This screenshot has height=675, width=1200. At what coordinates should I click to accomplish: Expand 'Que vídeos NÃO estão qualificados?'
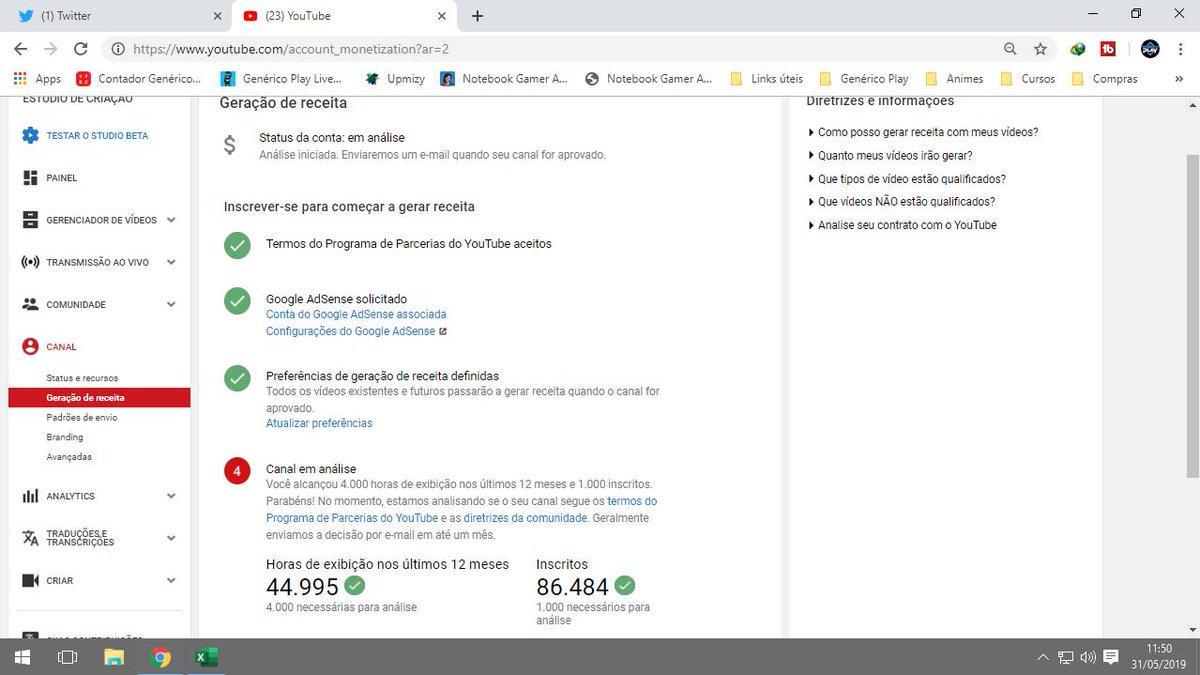click(901, 202)
